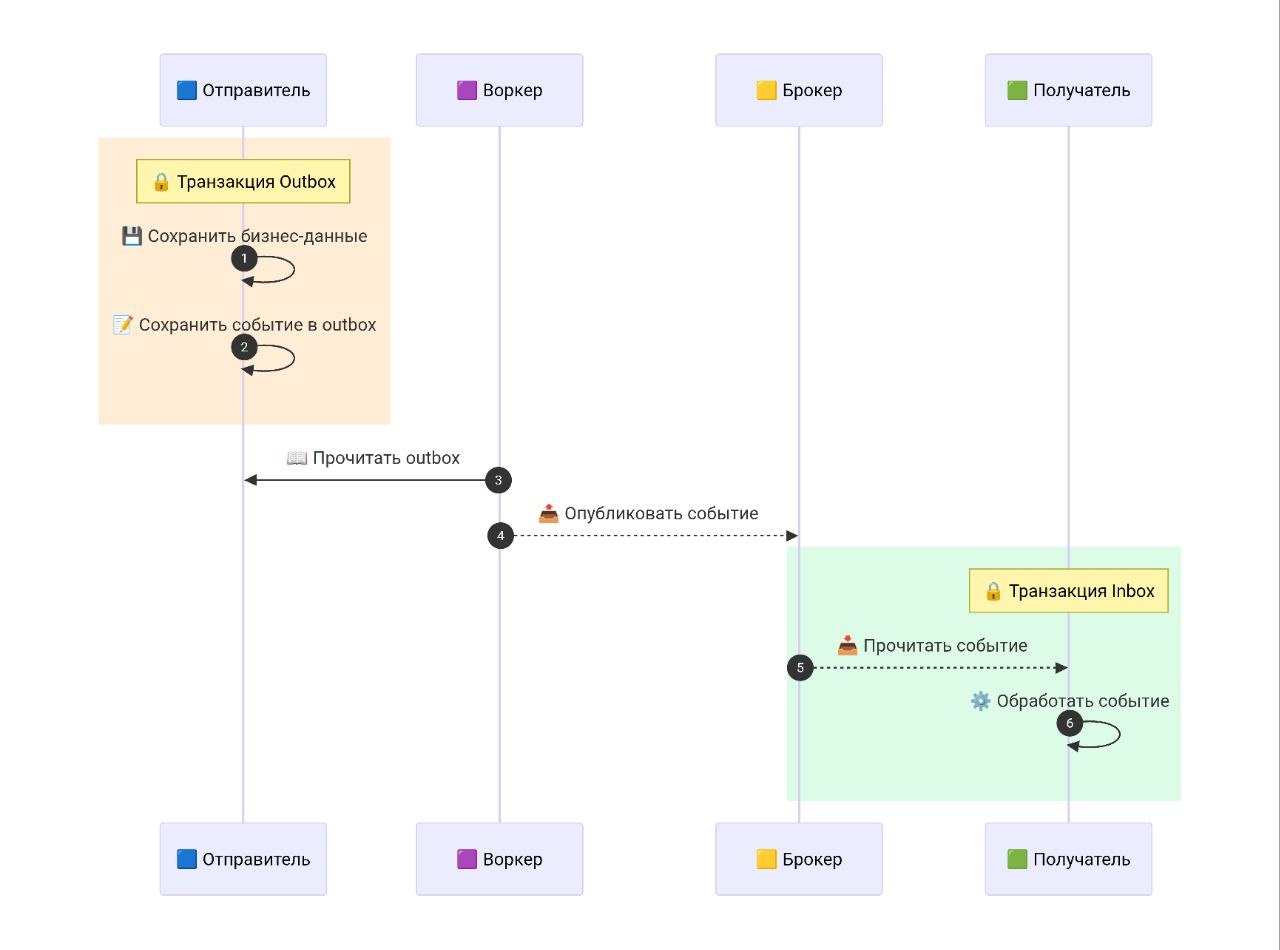This screenshot has height=950, width=1280.
Task: Click the memo icon beside Сохранить событие в outbox
Action: pyautogui.click(x=123, y=325)
